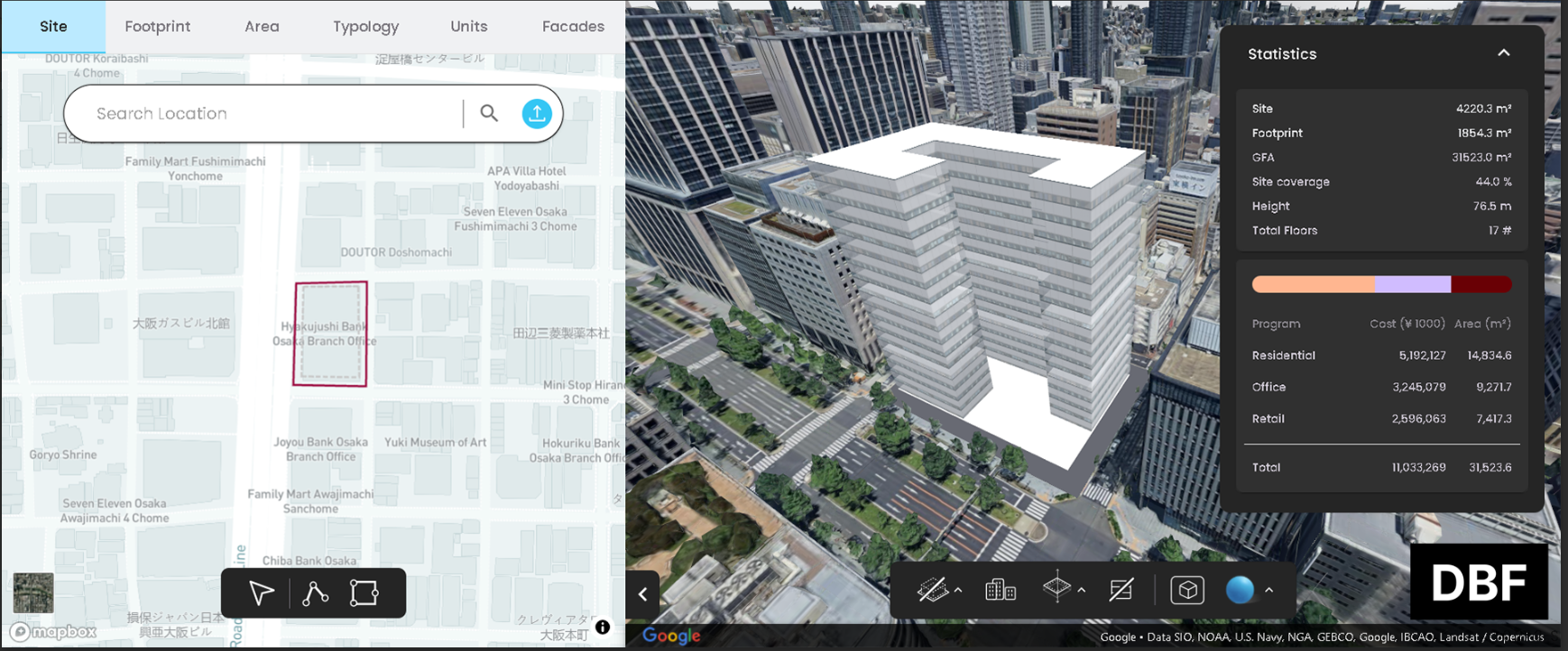Click the 'DOUTOR Doshomachi' map label

pos(396,252)
